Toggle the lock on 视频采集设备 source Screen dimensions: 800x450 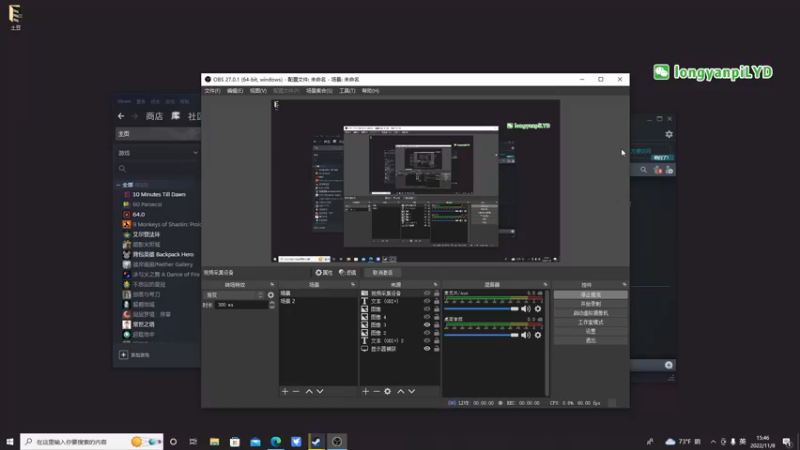[436, 293]
